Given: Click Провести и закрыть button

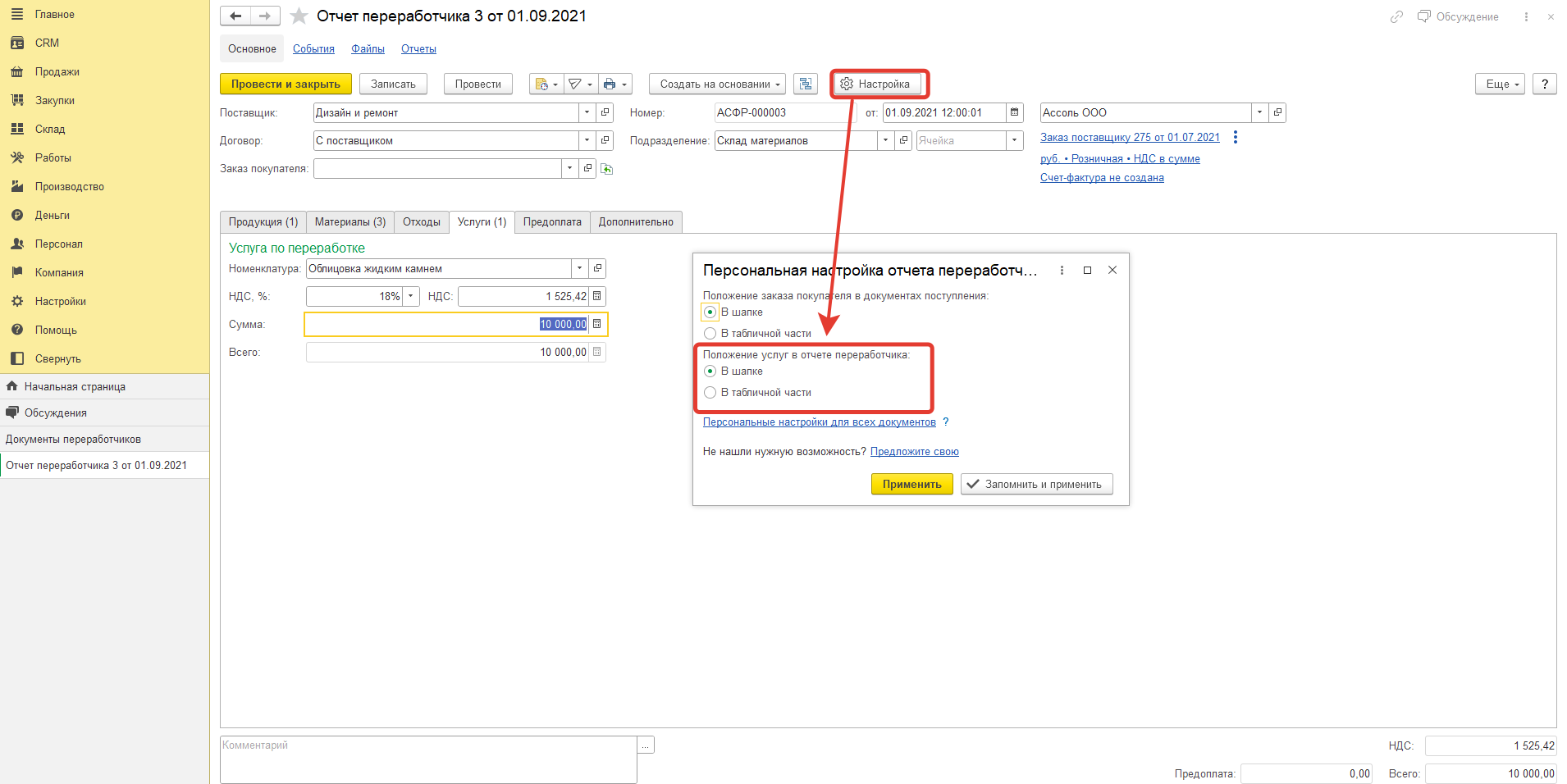Looking at the screenshot, I should click(x=286, y=84).
